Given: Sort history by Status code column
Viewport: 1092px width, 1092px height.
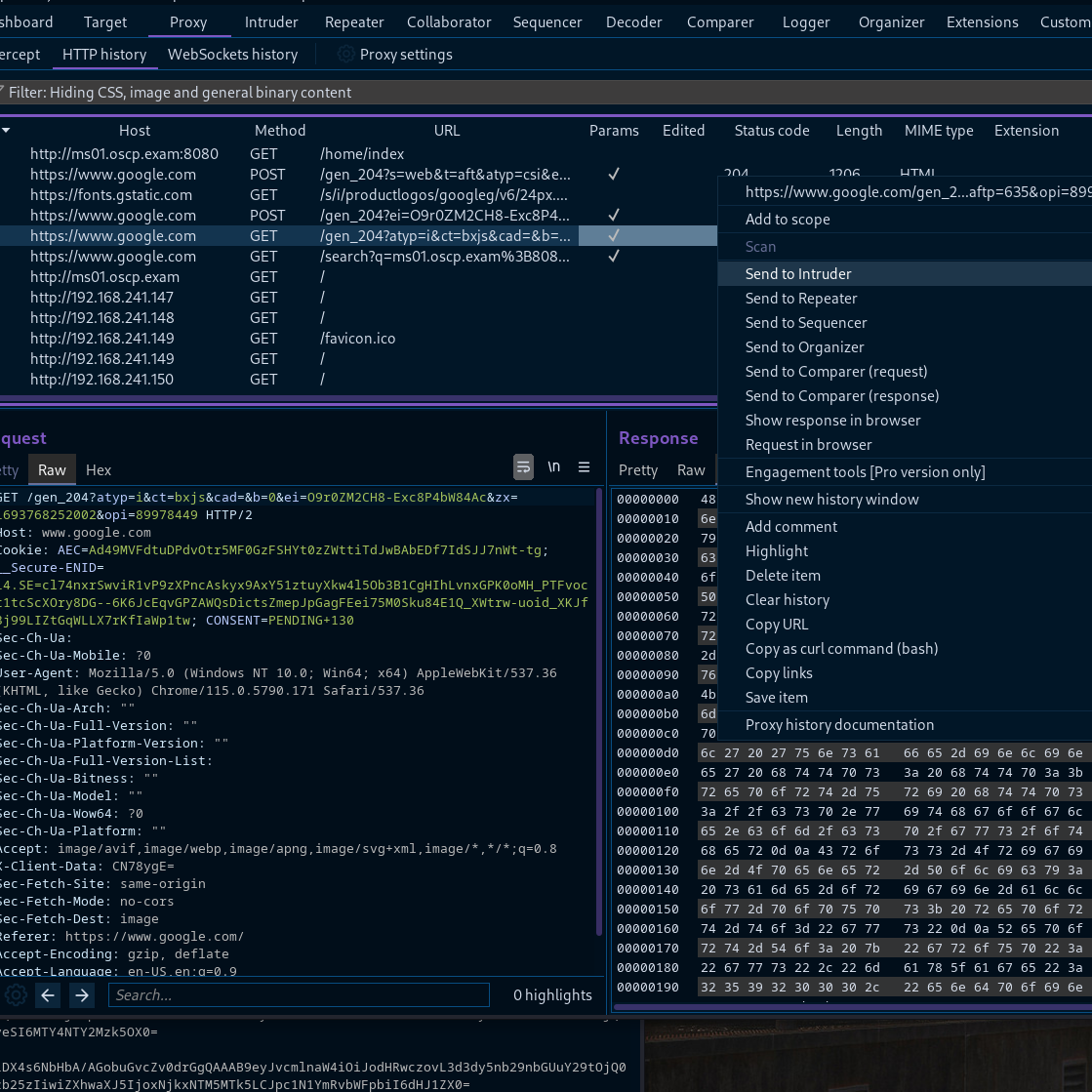Looking at the screenshot, I should (771, 131).
